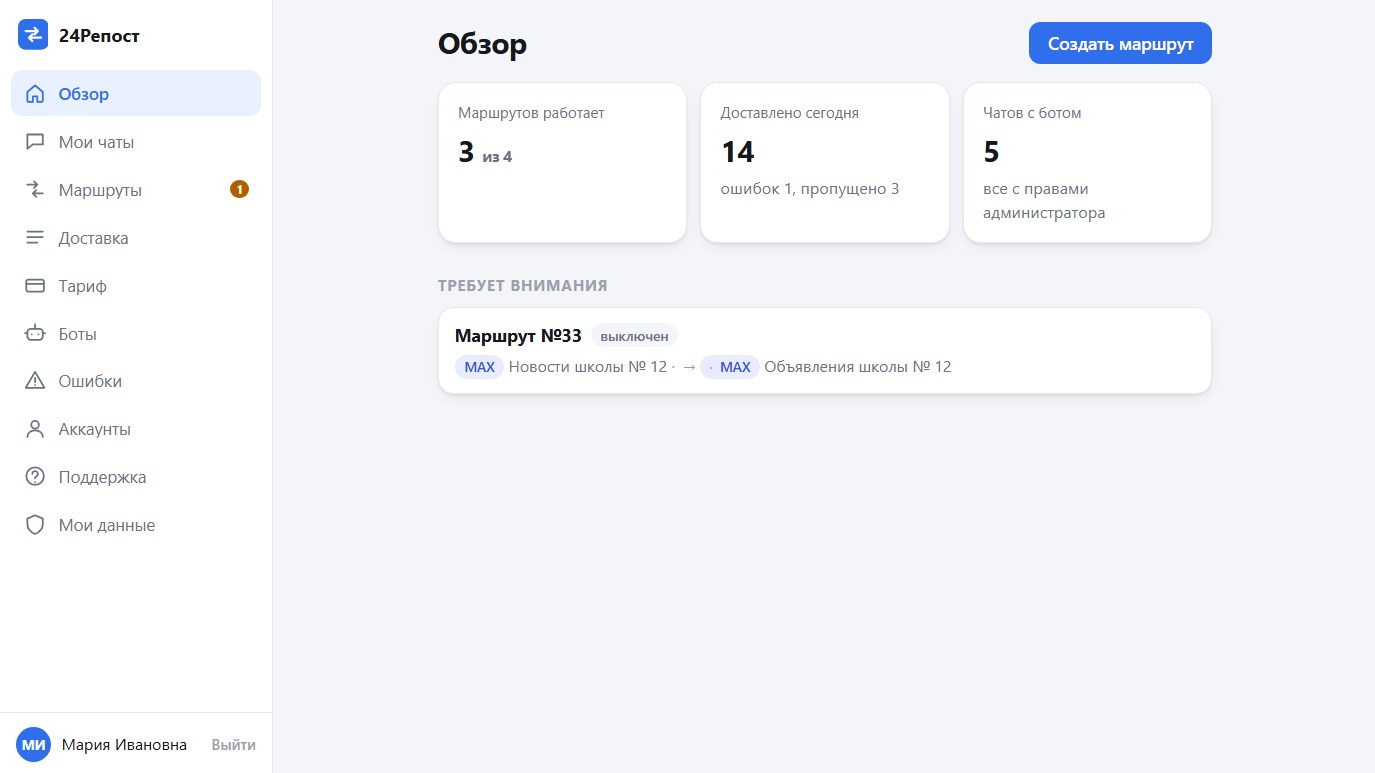
Task: Navigate to Боты
Action: click(136, 334)
